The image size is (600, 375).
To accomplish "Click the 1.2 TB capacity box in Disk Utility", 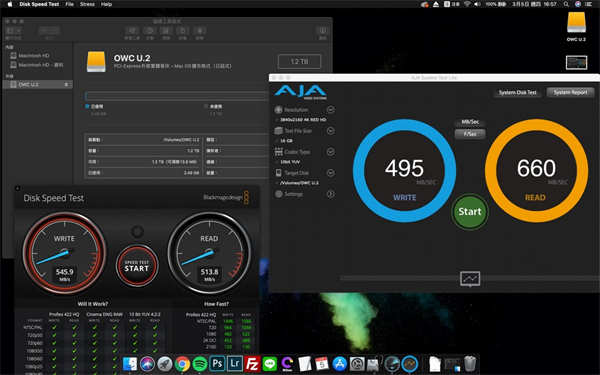I will point(299,62).
